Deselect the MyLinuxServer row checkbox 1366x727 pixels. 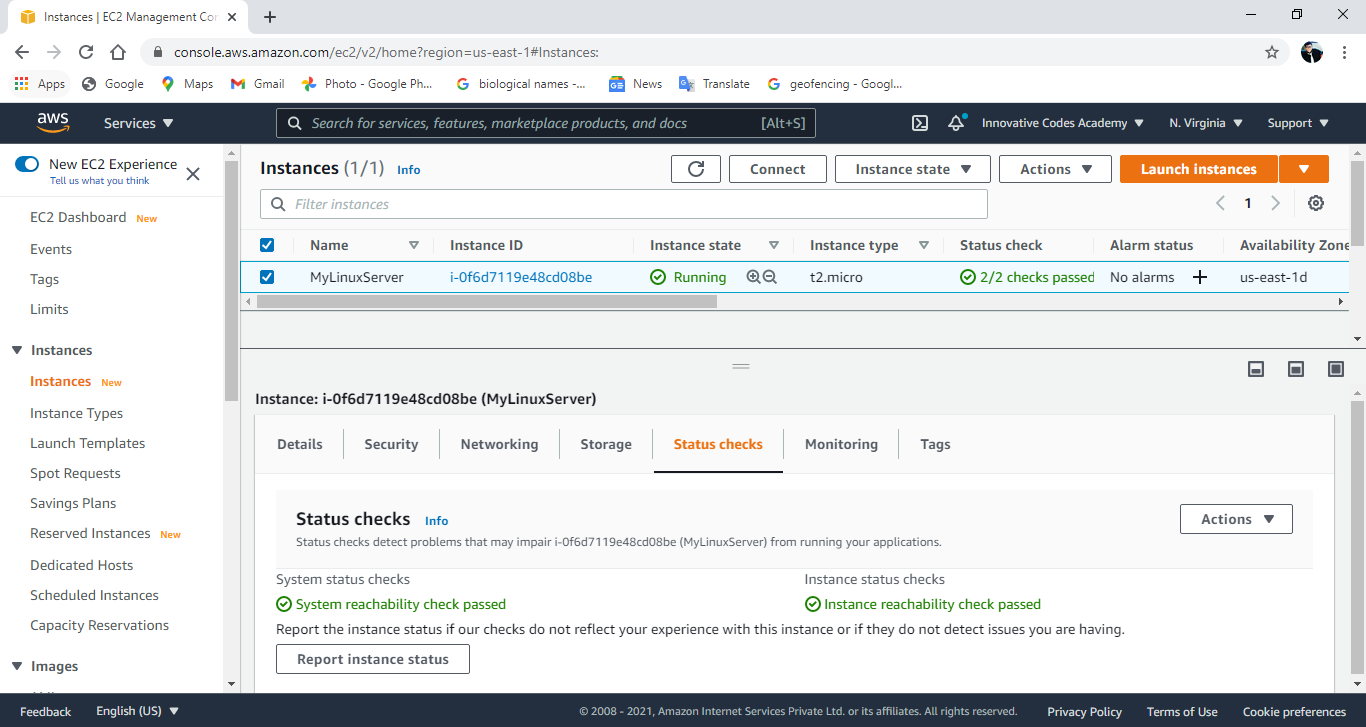267,277
